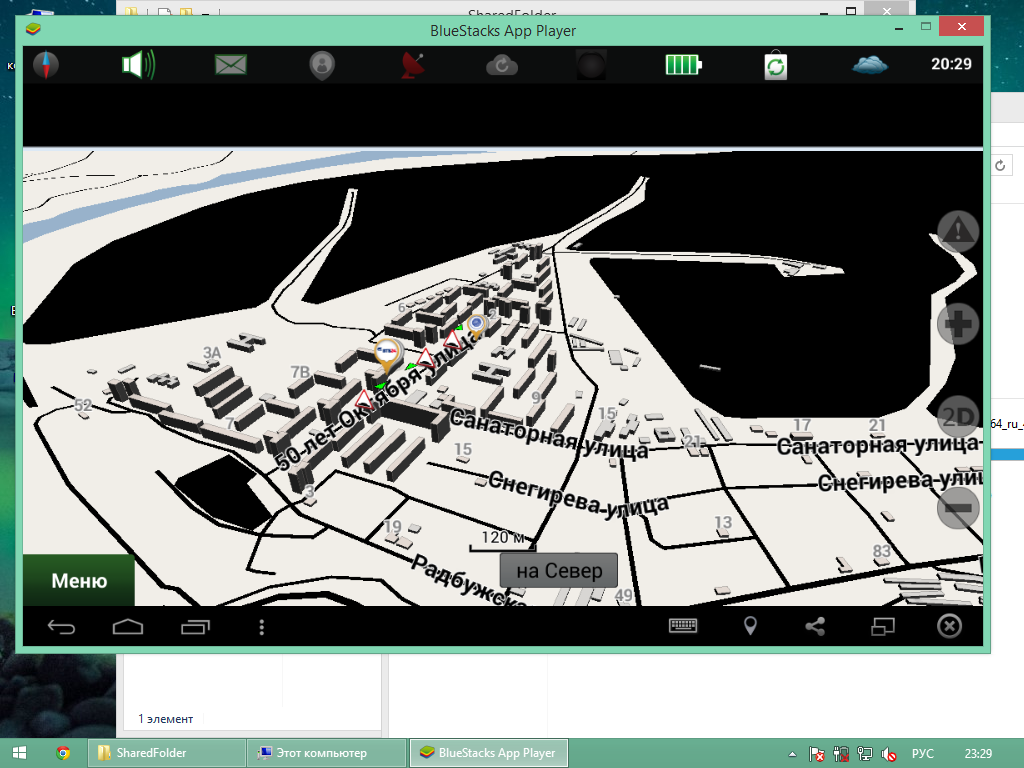The height and width of the screenshot is (768, 1024).
Task: Open messages with the envelope icon
Action: tap(231, 65)
